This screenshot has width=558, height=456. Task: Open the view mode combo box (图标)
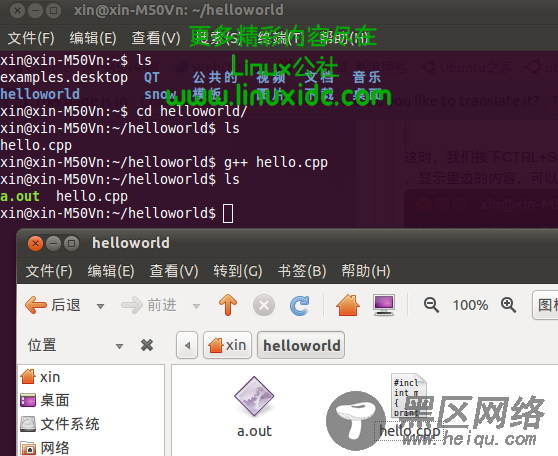click(545, 305)
